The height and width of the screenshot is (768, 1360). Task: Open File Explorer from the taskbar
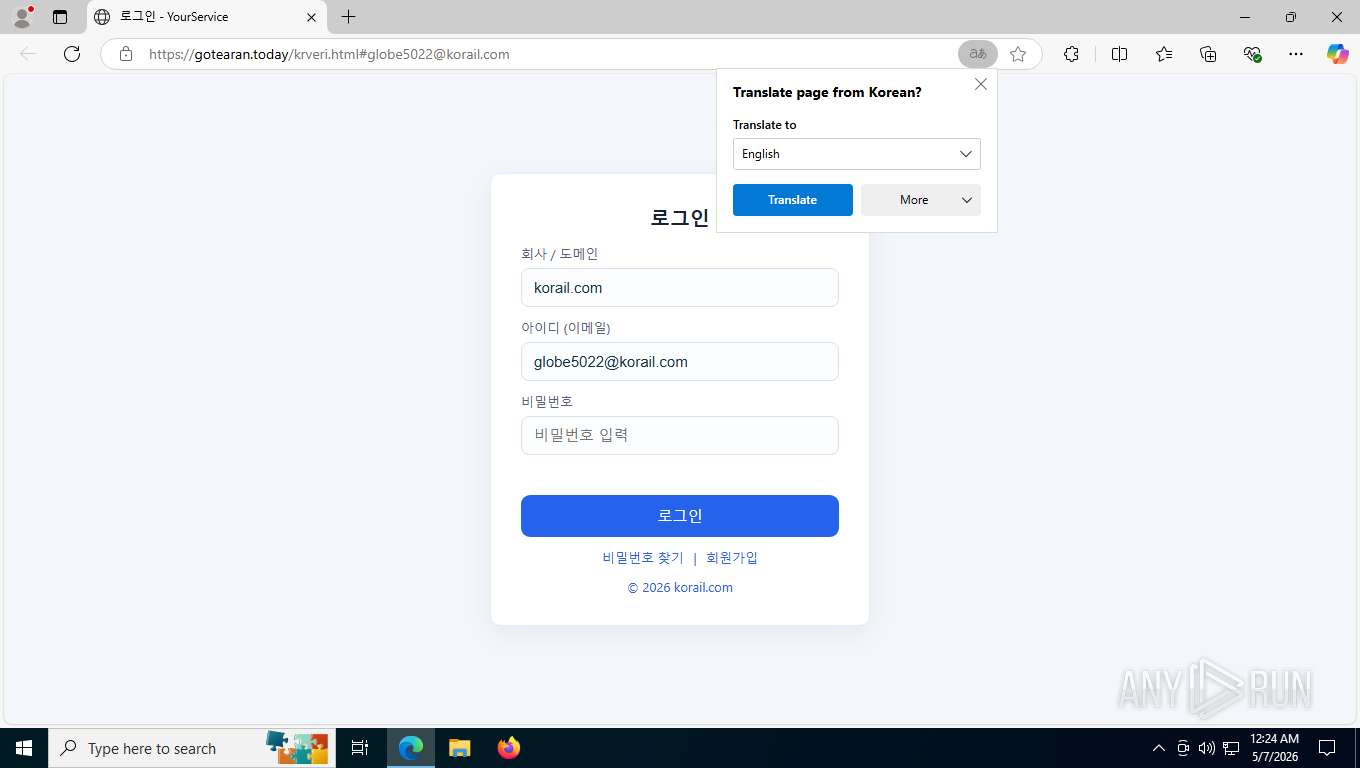pyautogui.click(x=459, y=748)
